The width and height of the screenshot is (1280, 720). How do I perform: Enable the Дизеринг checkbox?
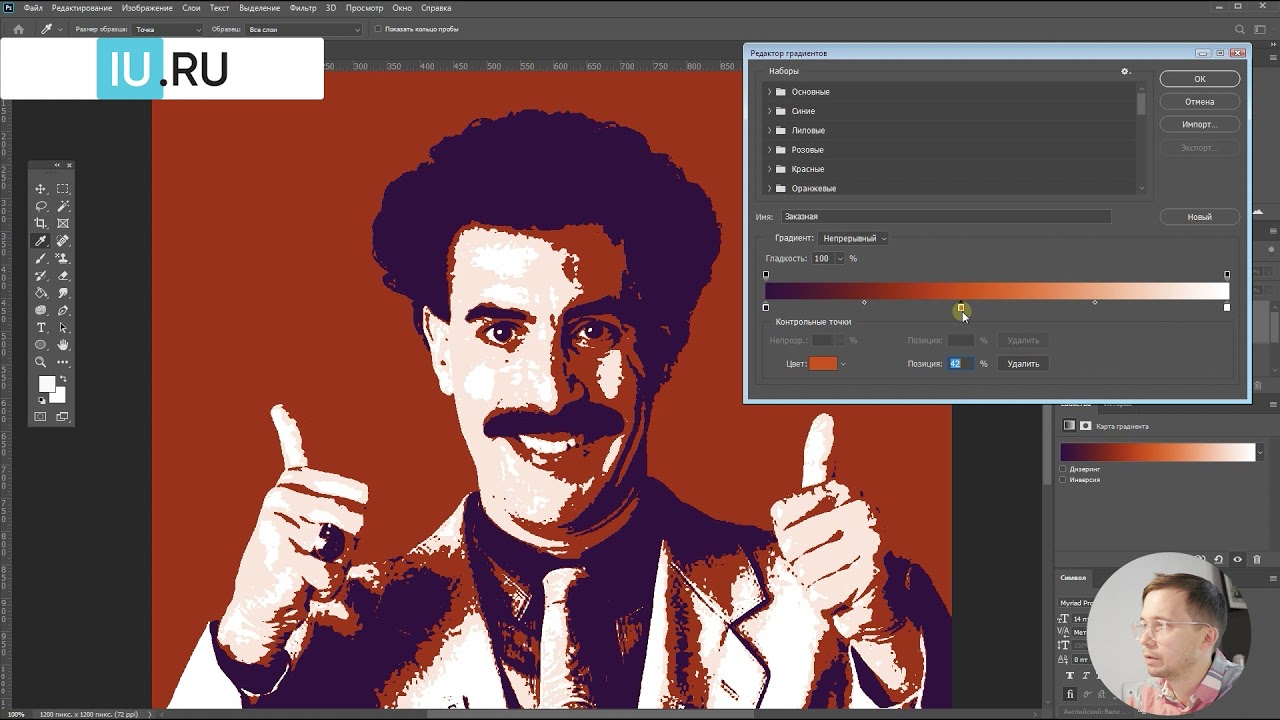(x=1062, y=468)
